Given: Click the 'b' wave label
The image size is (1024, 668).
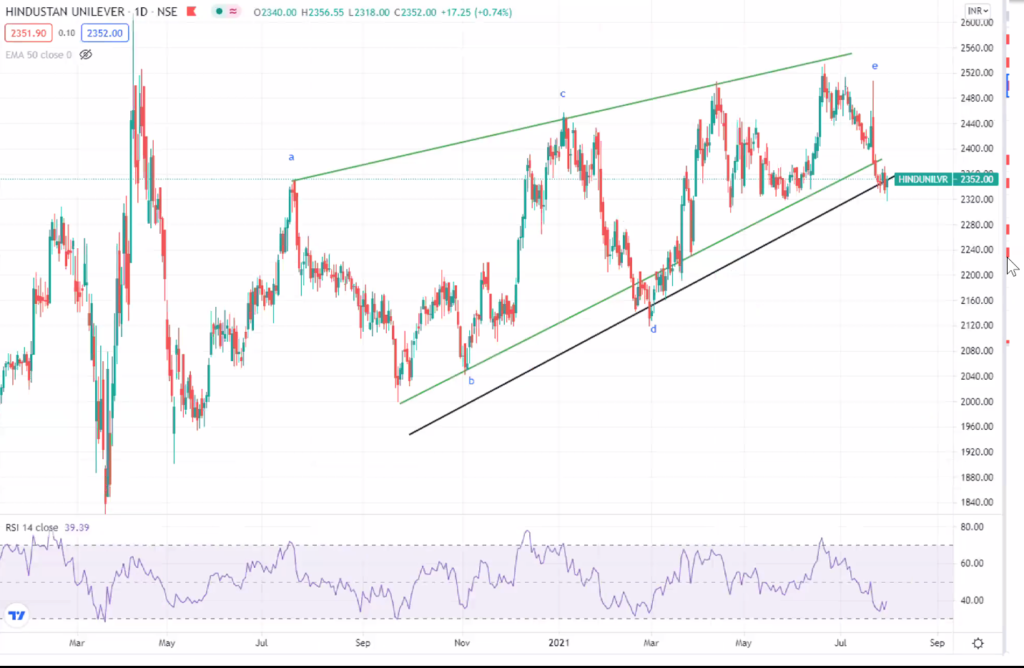Looking at the screenshot, I should pos(471,381).
